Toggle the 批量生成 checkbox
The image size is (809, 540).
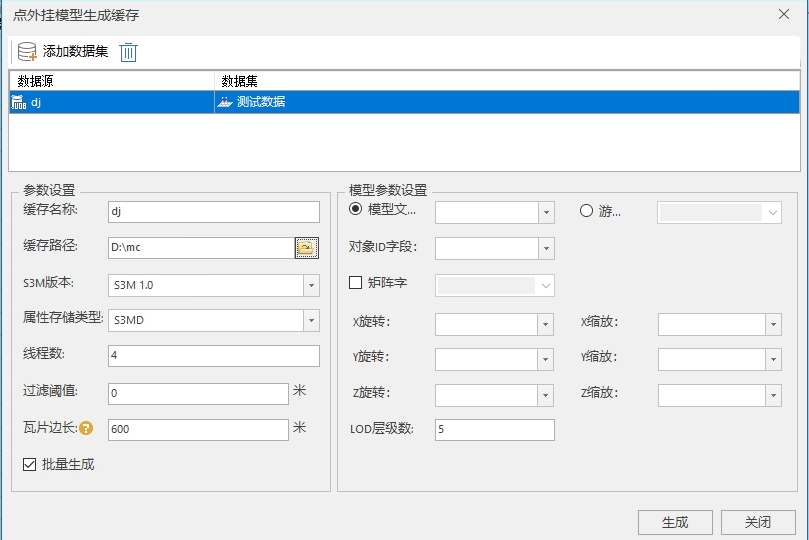31,464
